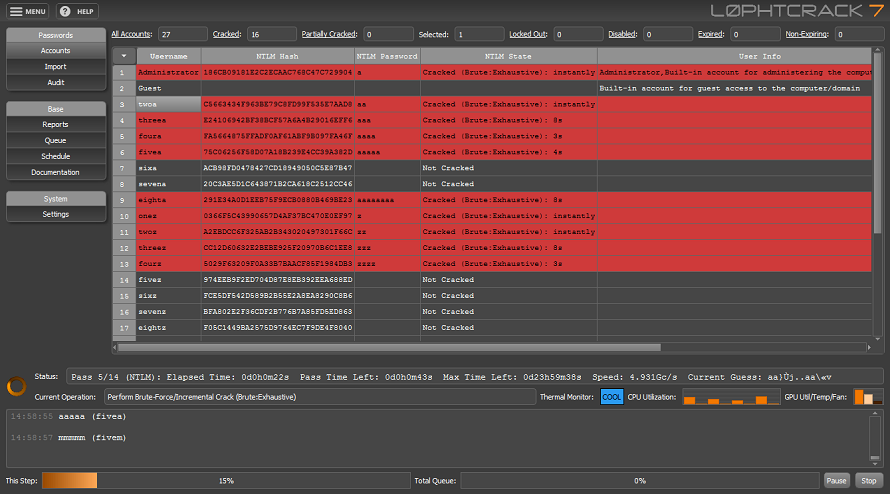Screen dimensions: 890x494
Task: Select the Base section header
Action: click(56, 109)
